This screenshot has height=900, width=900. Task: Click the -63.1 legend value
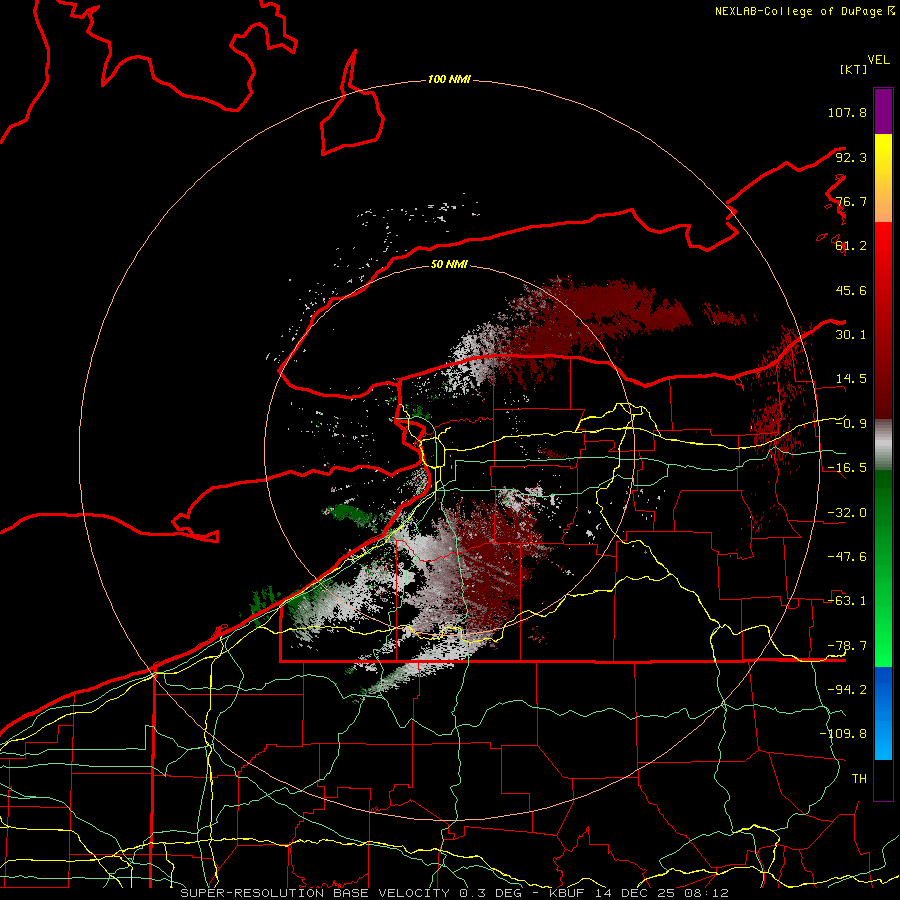[x=847, y=601]
